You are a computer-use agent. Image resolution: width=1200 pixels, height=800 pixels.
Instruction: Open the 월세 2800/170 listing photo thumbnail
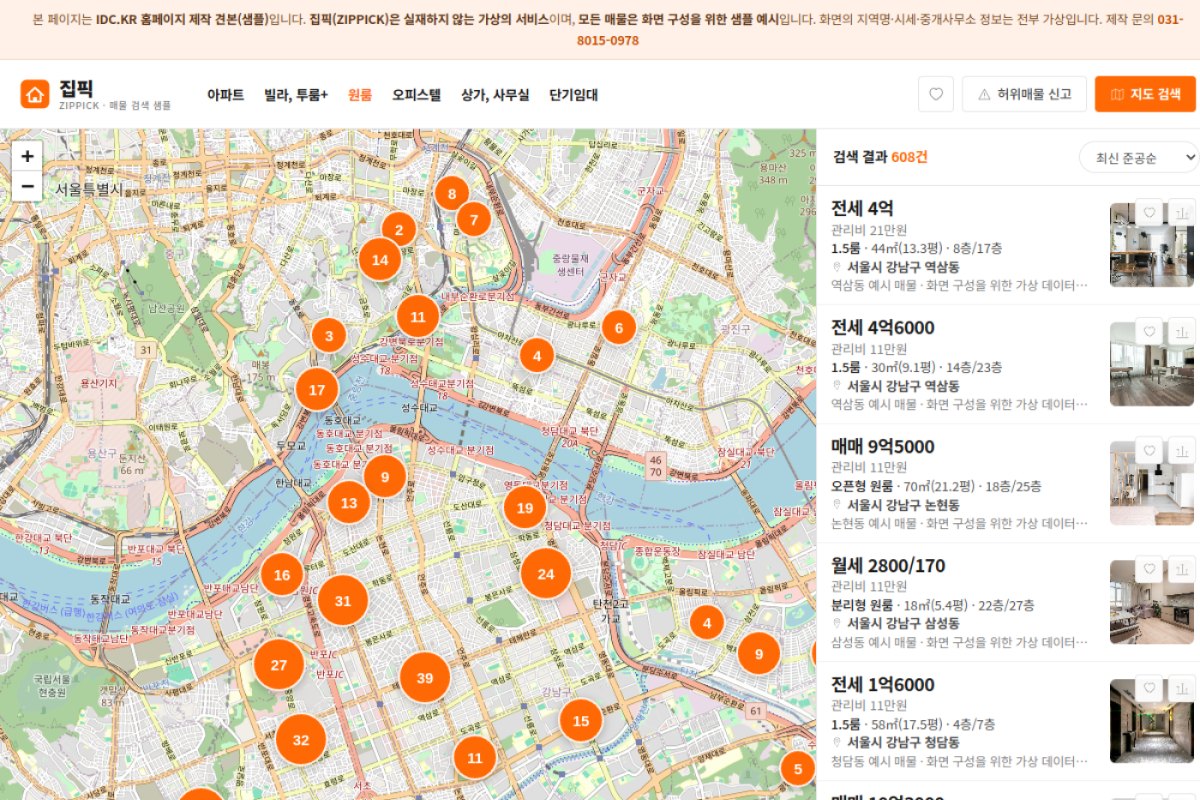tap(1152, 602)
